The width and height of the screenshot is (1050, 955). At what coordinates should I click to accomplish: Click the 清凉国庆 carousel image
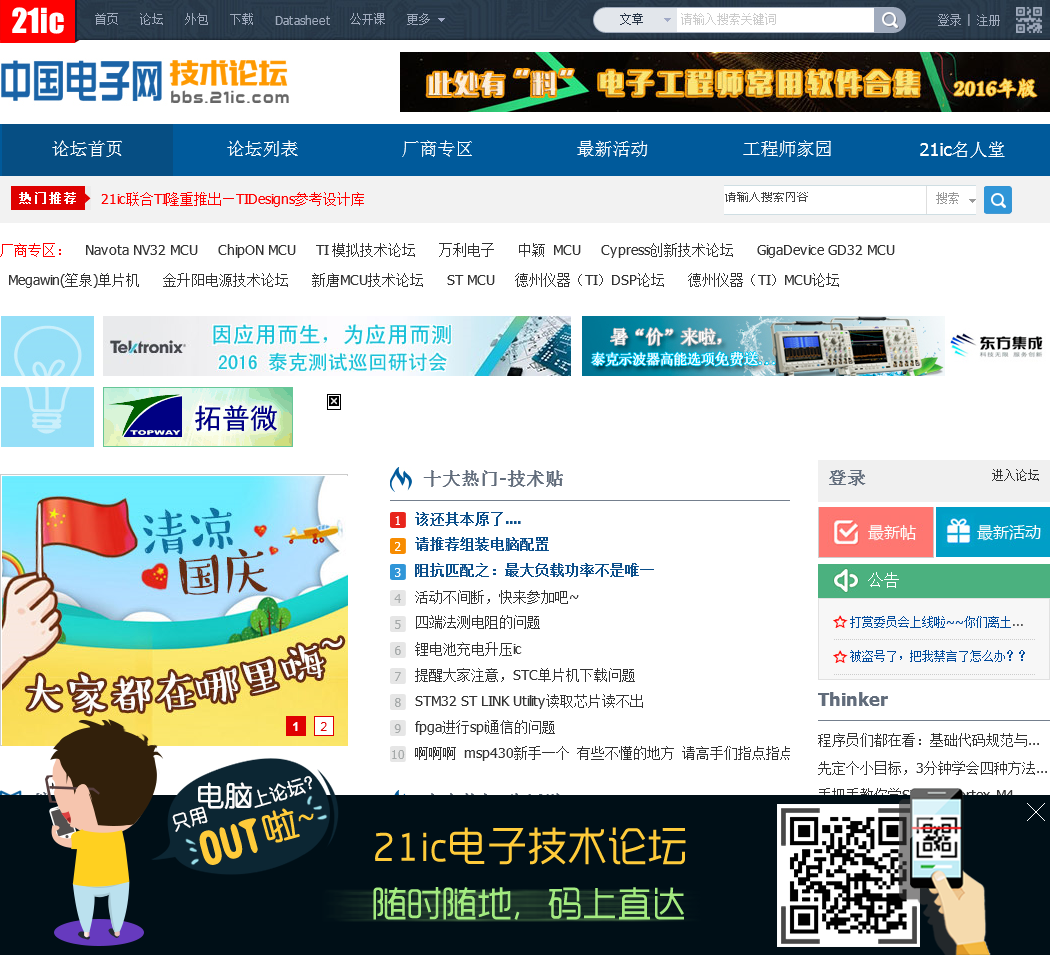[174, 610]
